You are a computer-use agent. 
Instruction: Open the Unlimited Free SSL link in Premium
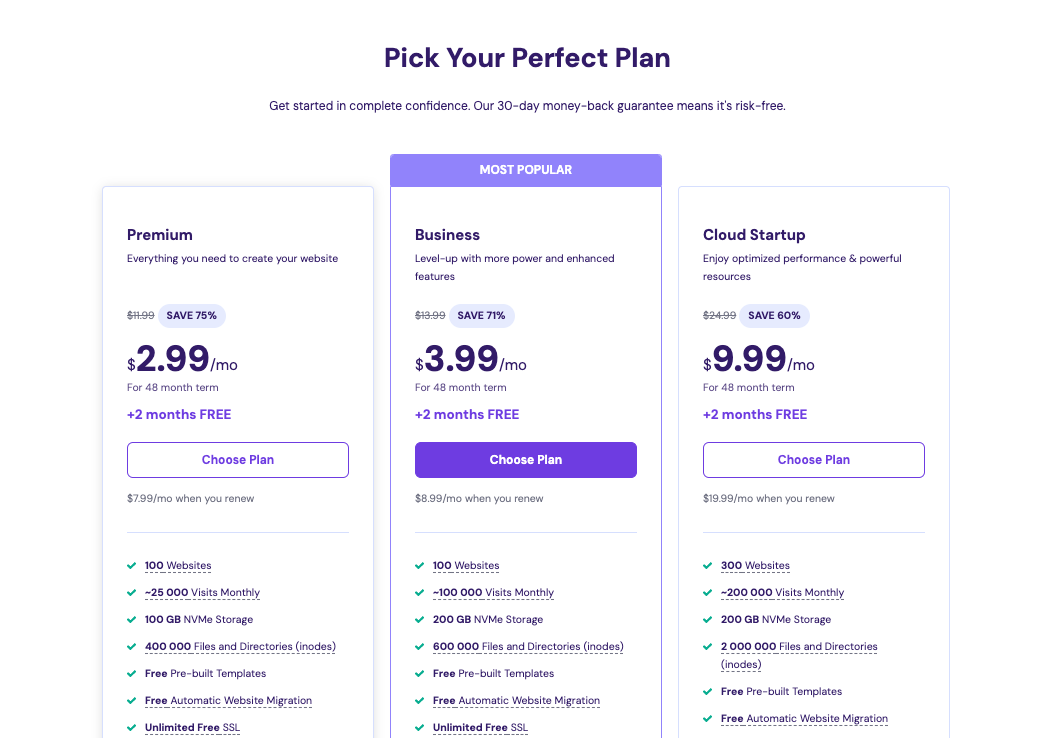tap(192, 727)
